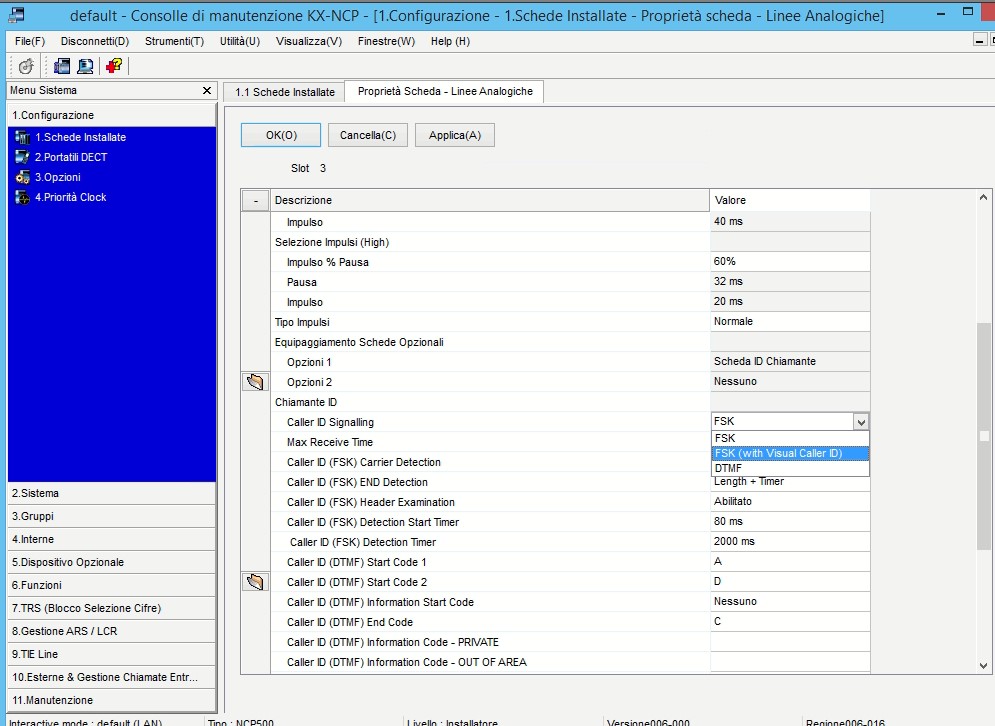Click the Caller ID (FSK) Carrier Detection label

click(364, 463)
